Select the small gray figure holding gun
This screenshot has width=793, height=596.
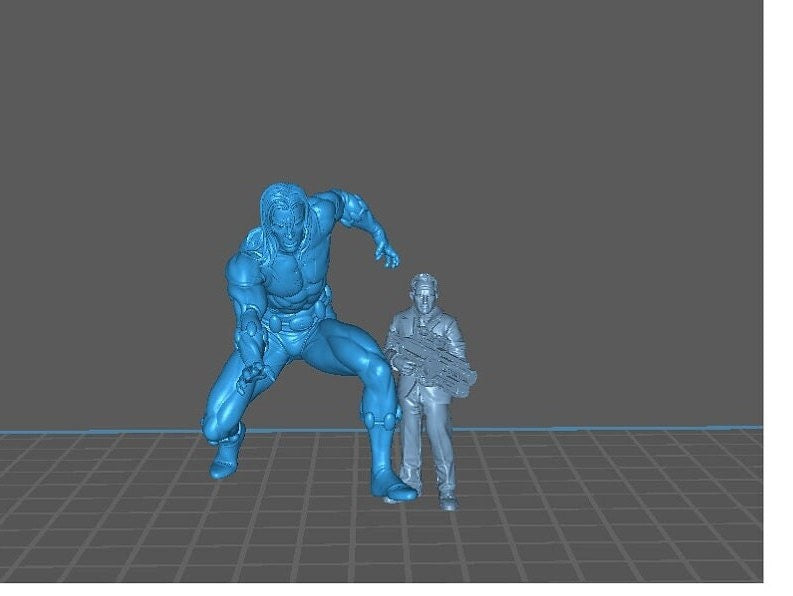tap(431, 391)
